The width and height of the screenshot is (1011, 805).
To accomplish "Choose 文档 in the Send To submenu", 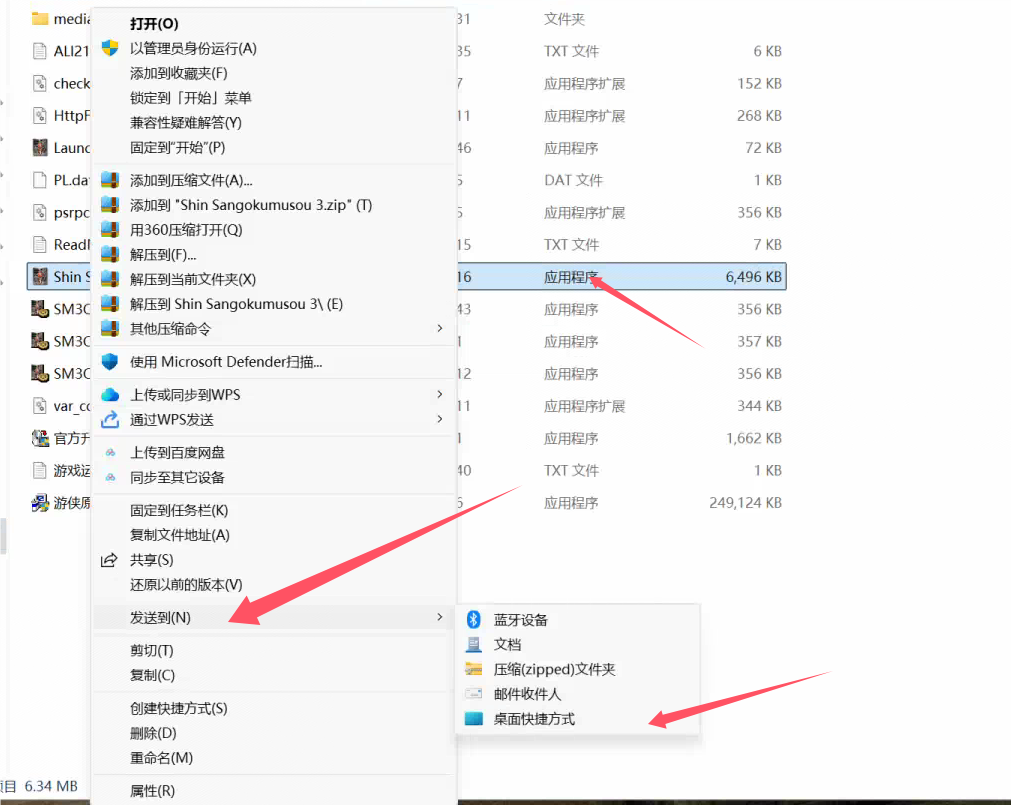I will click(x=507, y=645).
